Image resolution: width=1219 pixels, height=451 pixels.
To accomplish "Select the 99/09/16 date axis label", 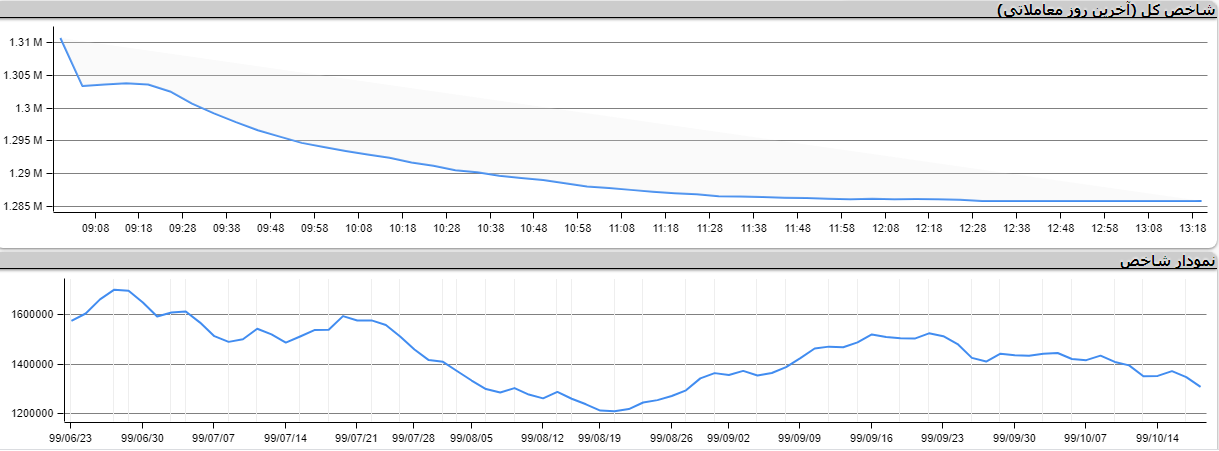I will (871, 438).
